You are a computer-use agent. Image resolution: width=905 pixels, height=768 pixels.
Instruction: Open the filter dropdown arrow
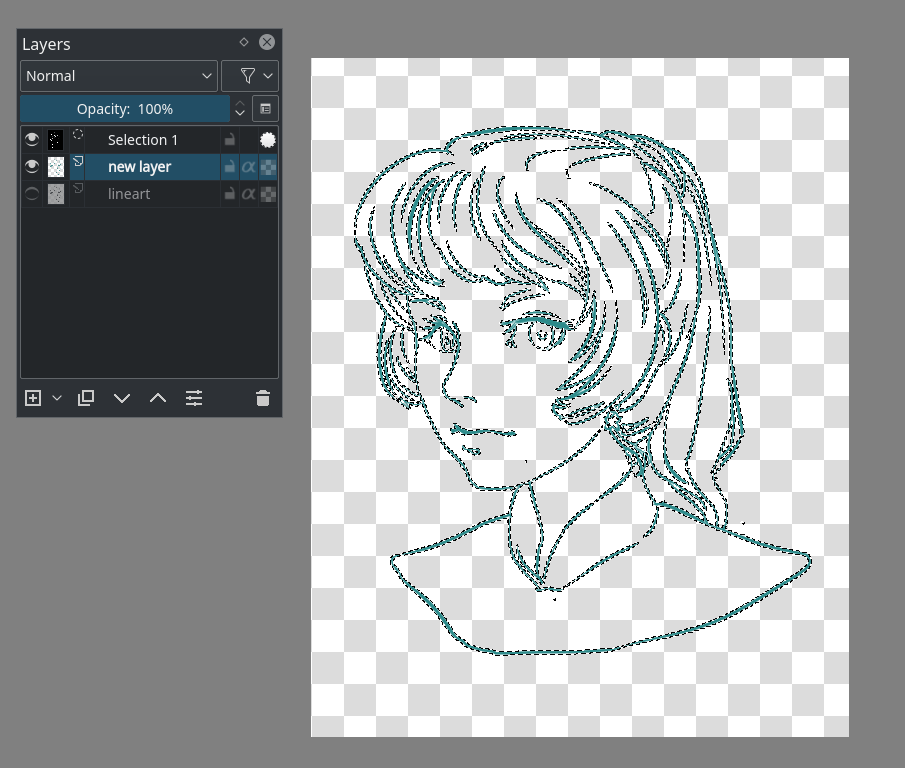click(x=267, y=75)
